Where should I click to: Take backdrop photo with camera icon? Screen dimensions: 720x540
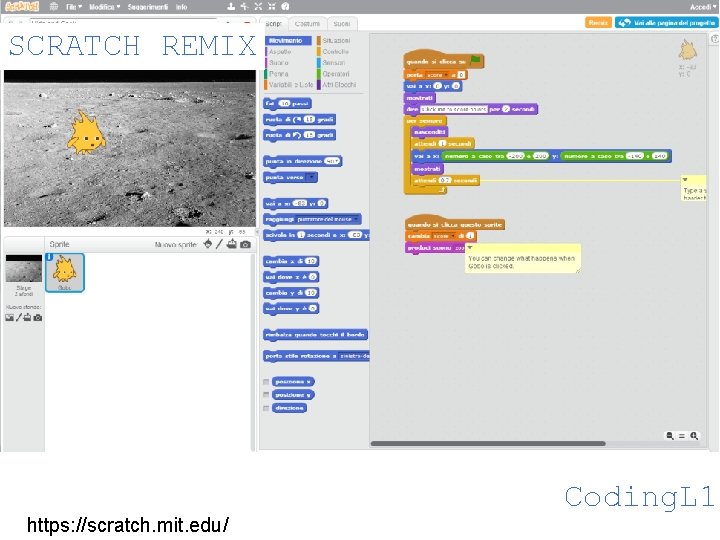click(38, 317)
